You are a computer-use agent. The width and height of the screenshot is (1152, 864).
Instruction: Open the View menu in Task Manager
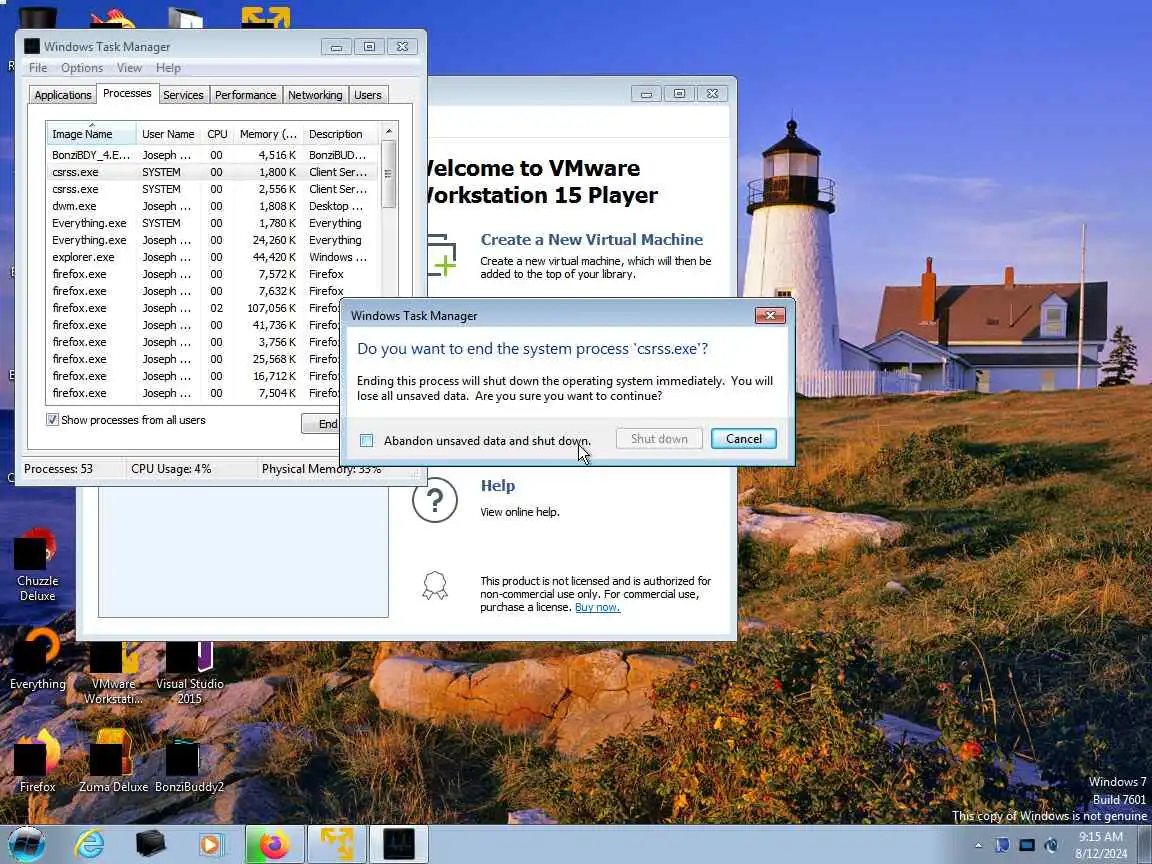tap(129, 68)
